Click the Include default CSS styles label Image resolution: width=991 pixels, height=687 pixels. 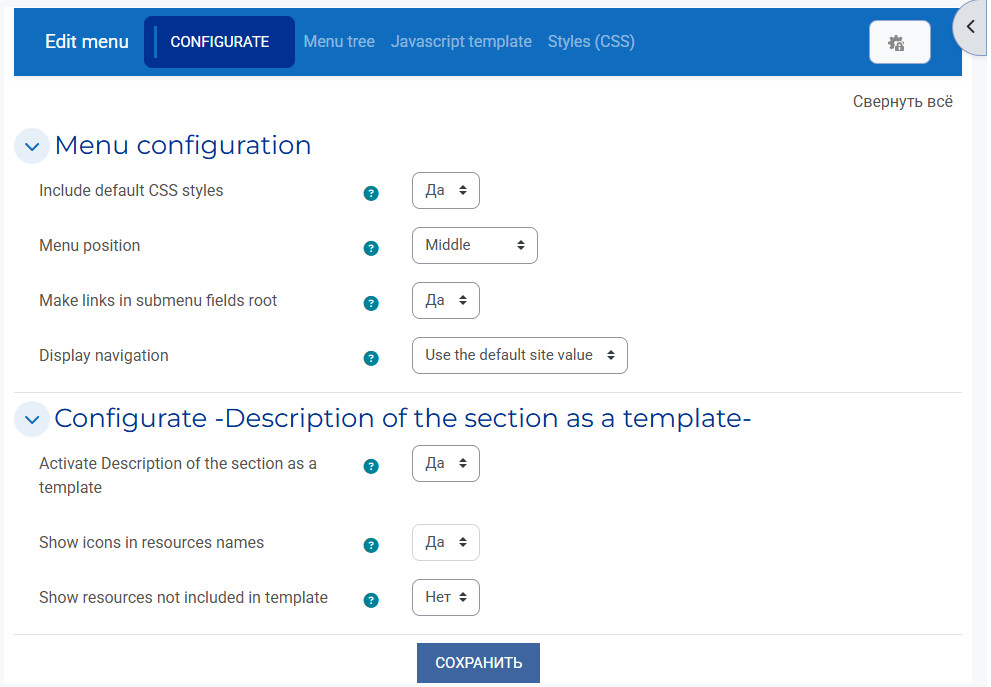(131, 190)
